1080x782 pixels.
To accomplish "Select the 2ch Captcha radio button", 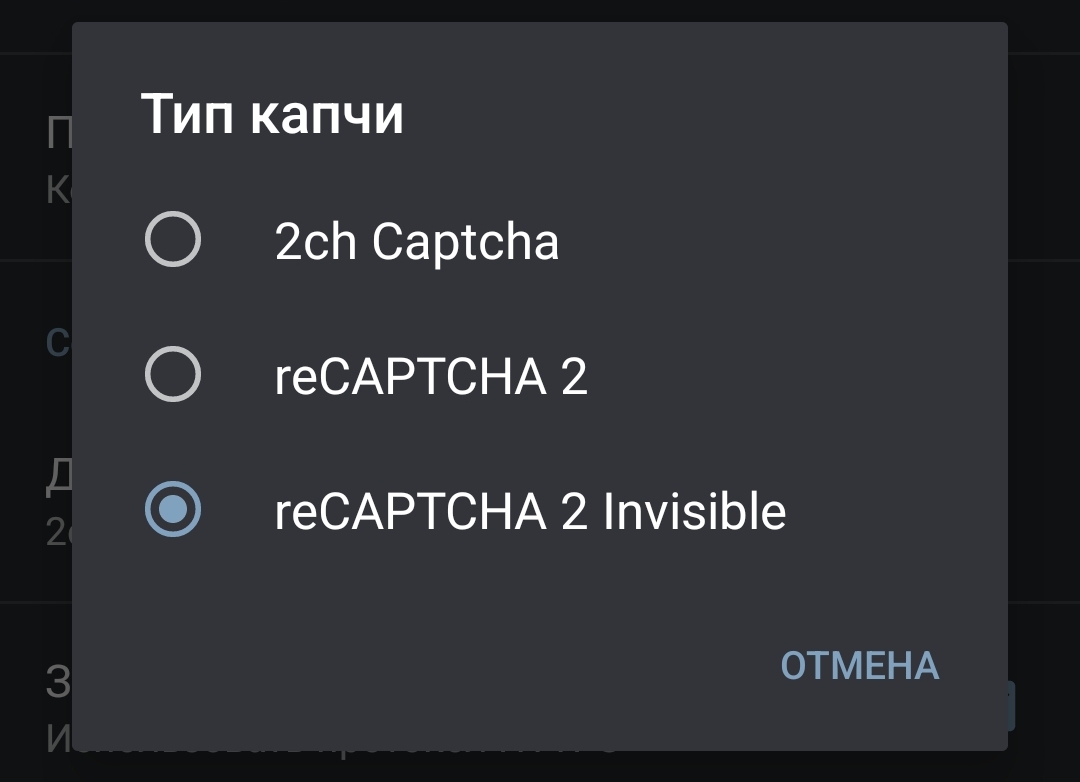I will coord(173,240).
